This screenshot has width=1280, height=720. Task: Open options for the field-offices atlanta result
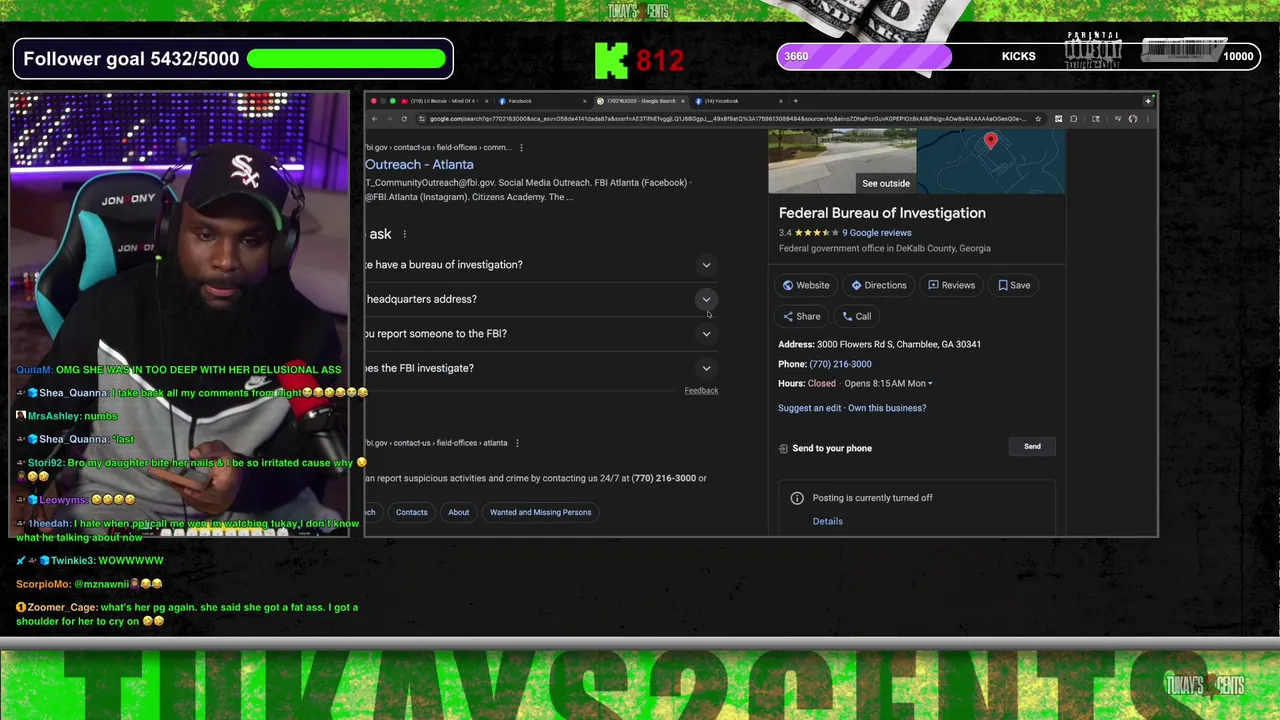click(517, 443)
